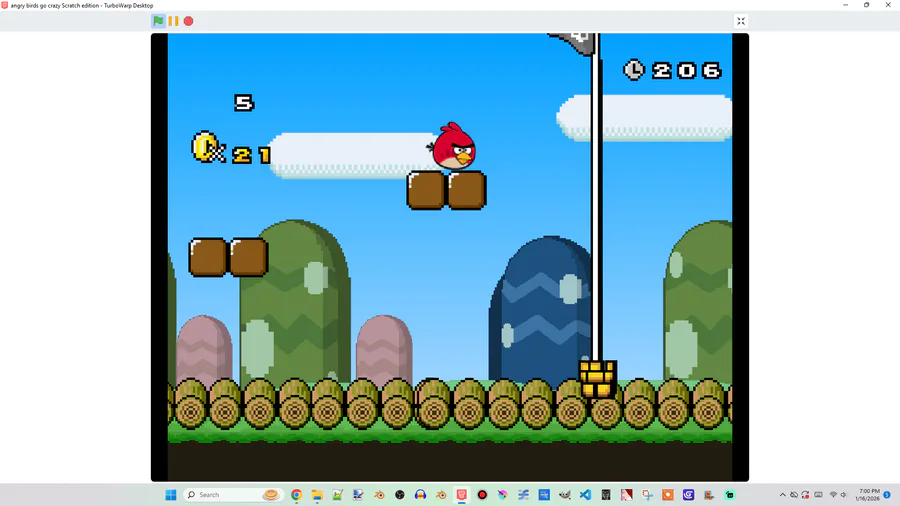The image size is (900, 506).
Task: Toggle the fullscreen icon above the stage
Action: pos(741,21)
